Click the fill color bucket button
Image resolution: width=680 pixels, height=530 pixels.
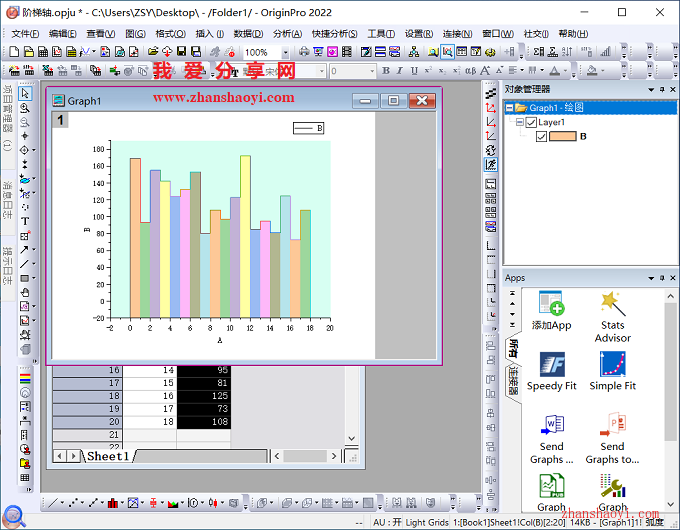pos(592,70)
